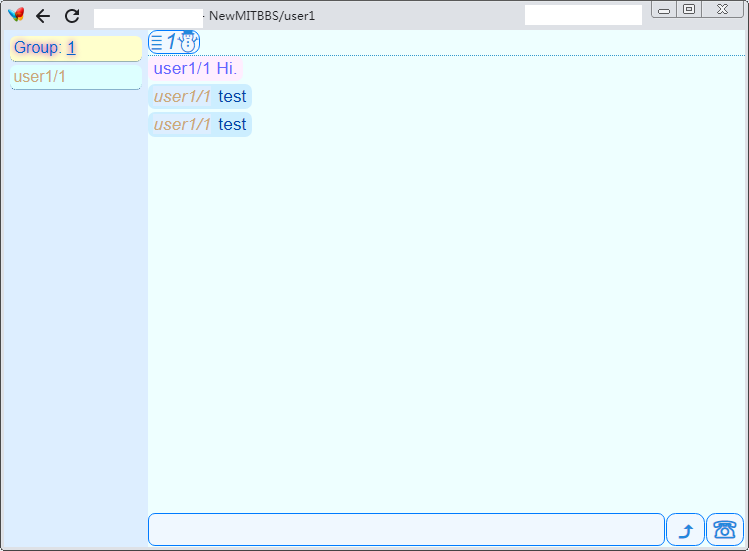
Task: Close the chat window
Action: (x=722, y=10)
